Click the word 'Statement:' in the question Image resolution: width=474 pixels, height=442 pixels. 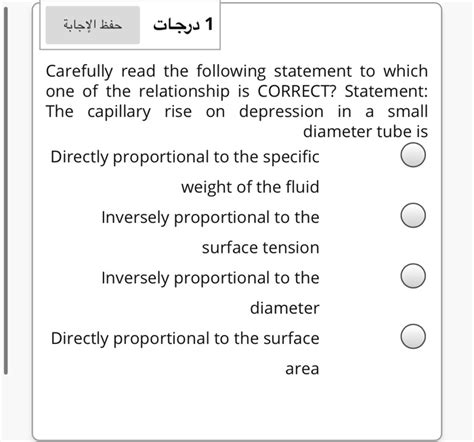pyautogui.click(x=386, y=91)
